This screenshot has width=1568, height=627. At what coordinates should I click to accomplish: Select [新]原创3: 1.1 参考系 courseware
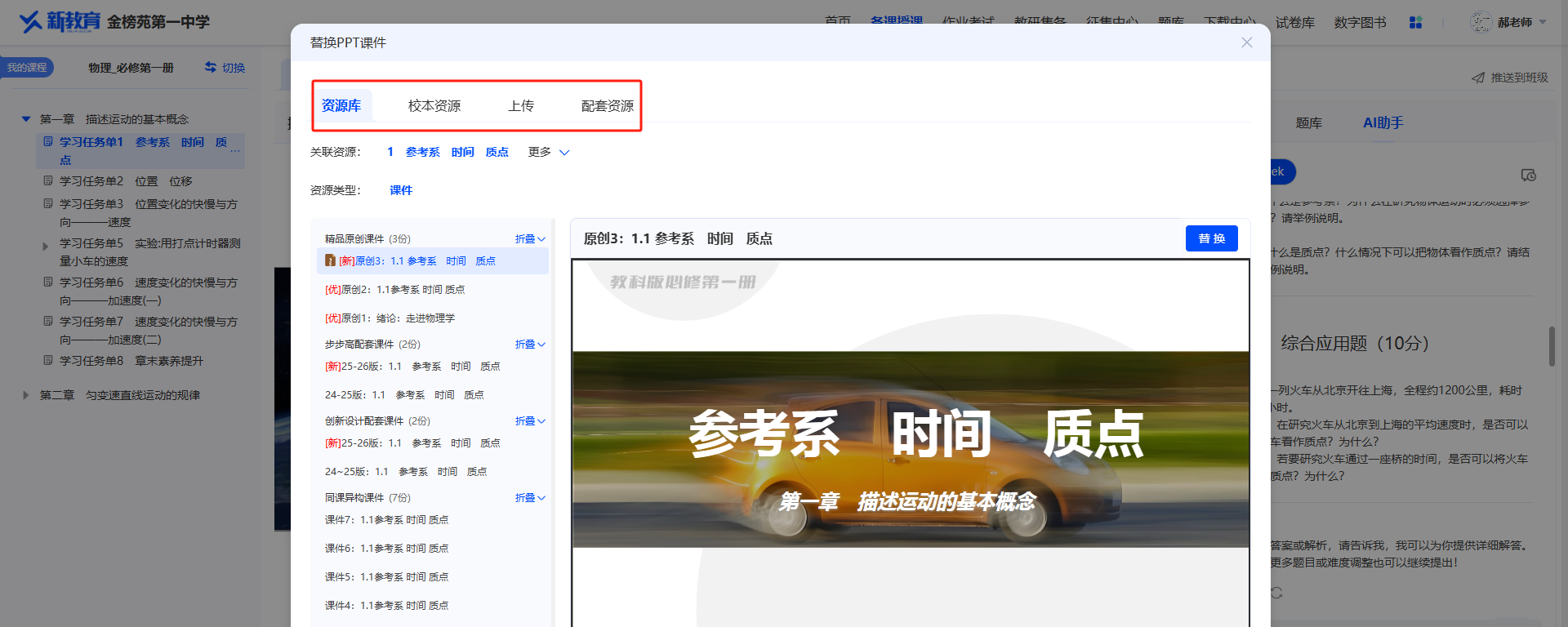tap(433, 261)
